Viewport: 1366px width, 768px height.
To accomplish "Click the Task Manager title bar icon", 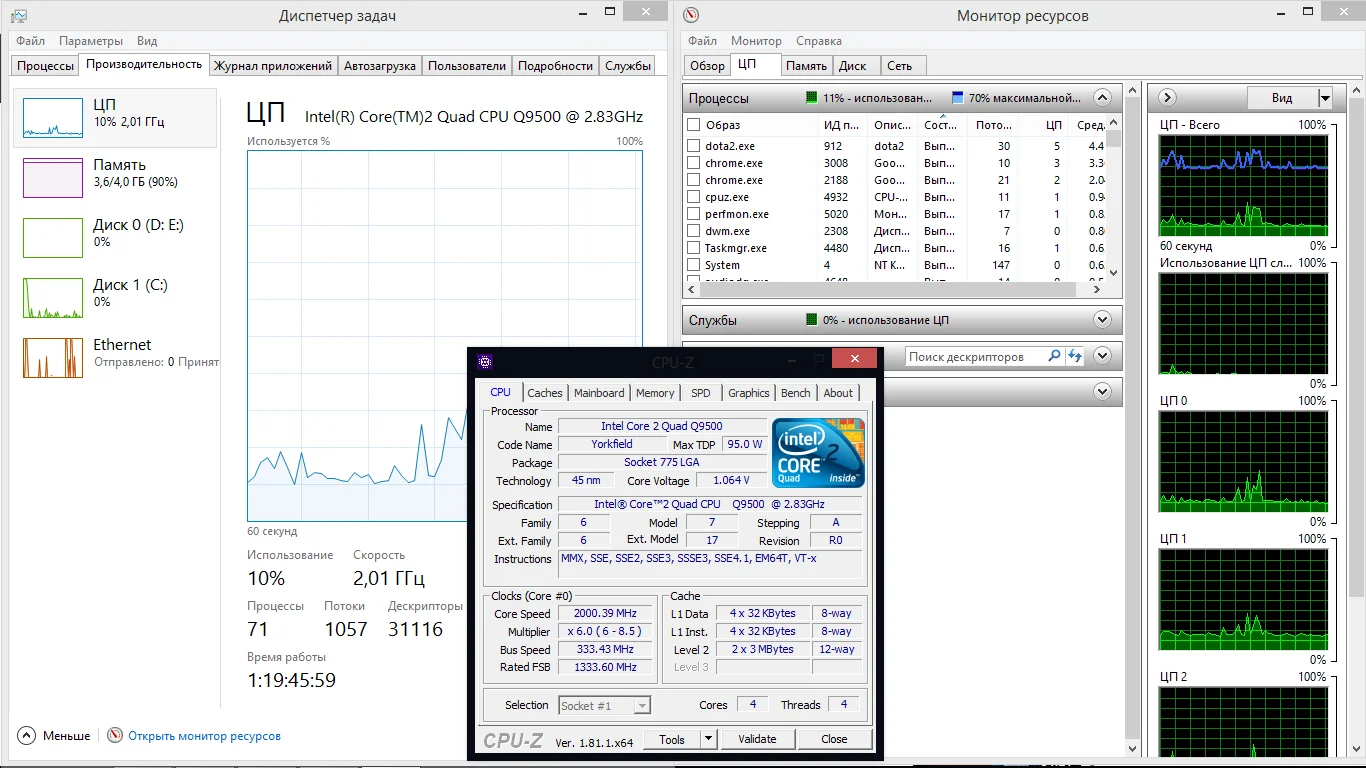I will point(19,15).
